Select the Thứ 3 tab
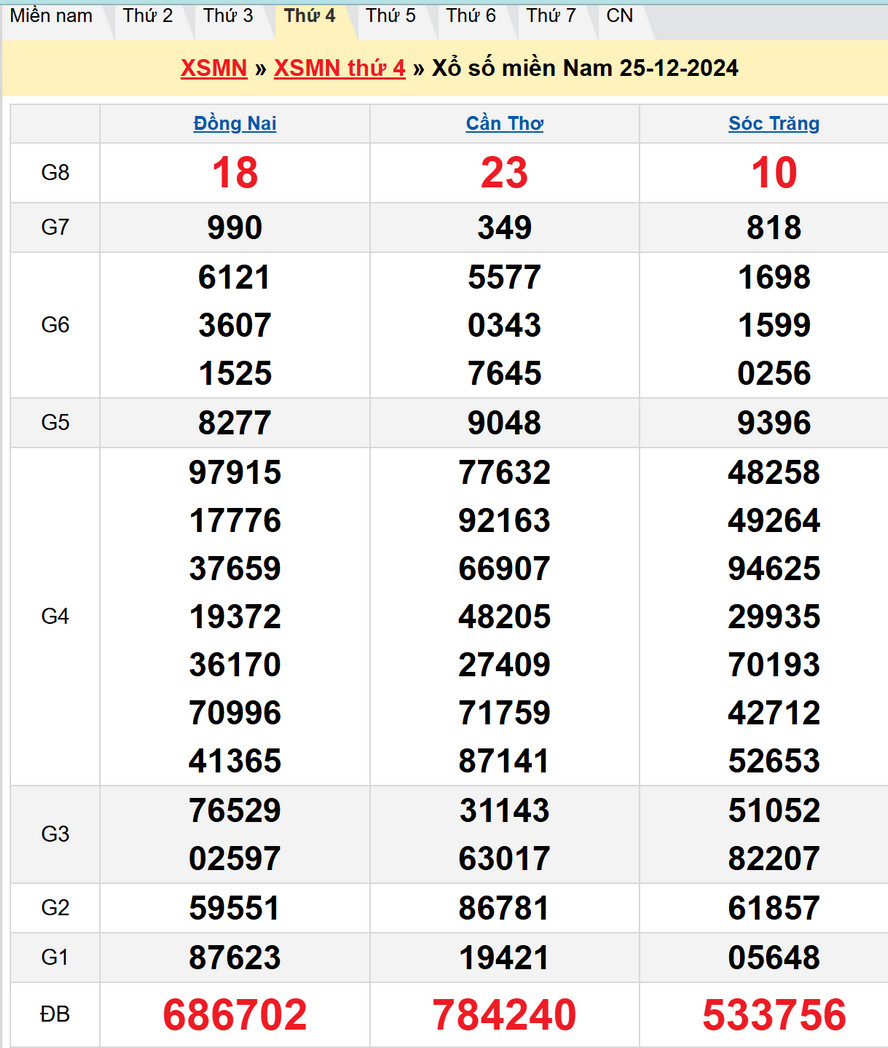The height and width of the screenshot is (1048, 888). 228,16
